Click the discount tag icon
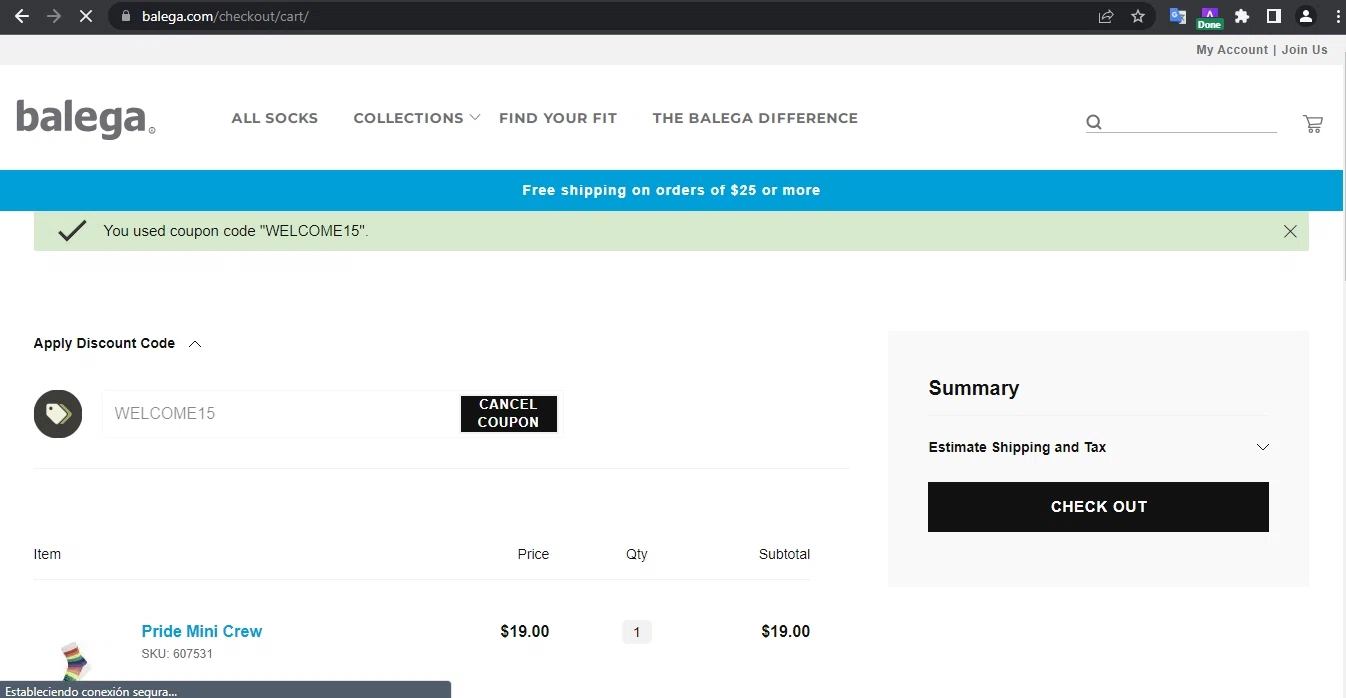This screenshot has width=1346, height=698. (58, 414)
